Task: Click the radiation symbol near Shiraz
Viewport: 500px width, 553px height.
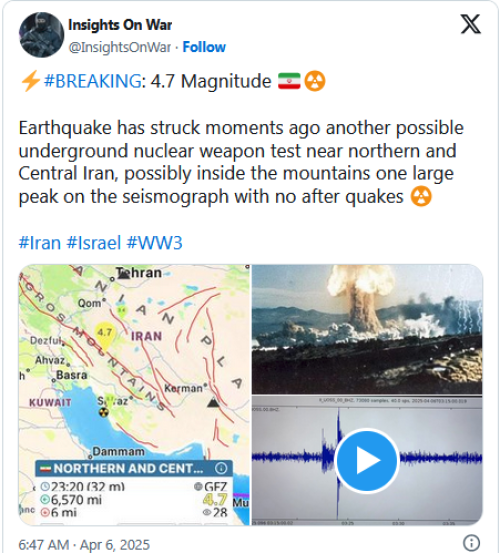Action: coord(103,412)
